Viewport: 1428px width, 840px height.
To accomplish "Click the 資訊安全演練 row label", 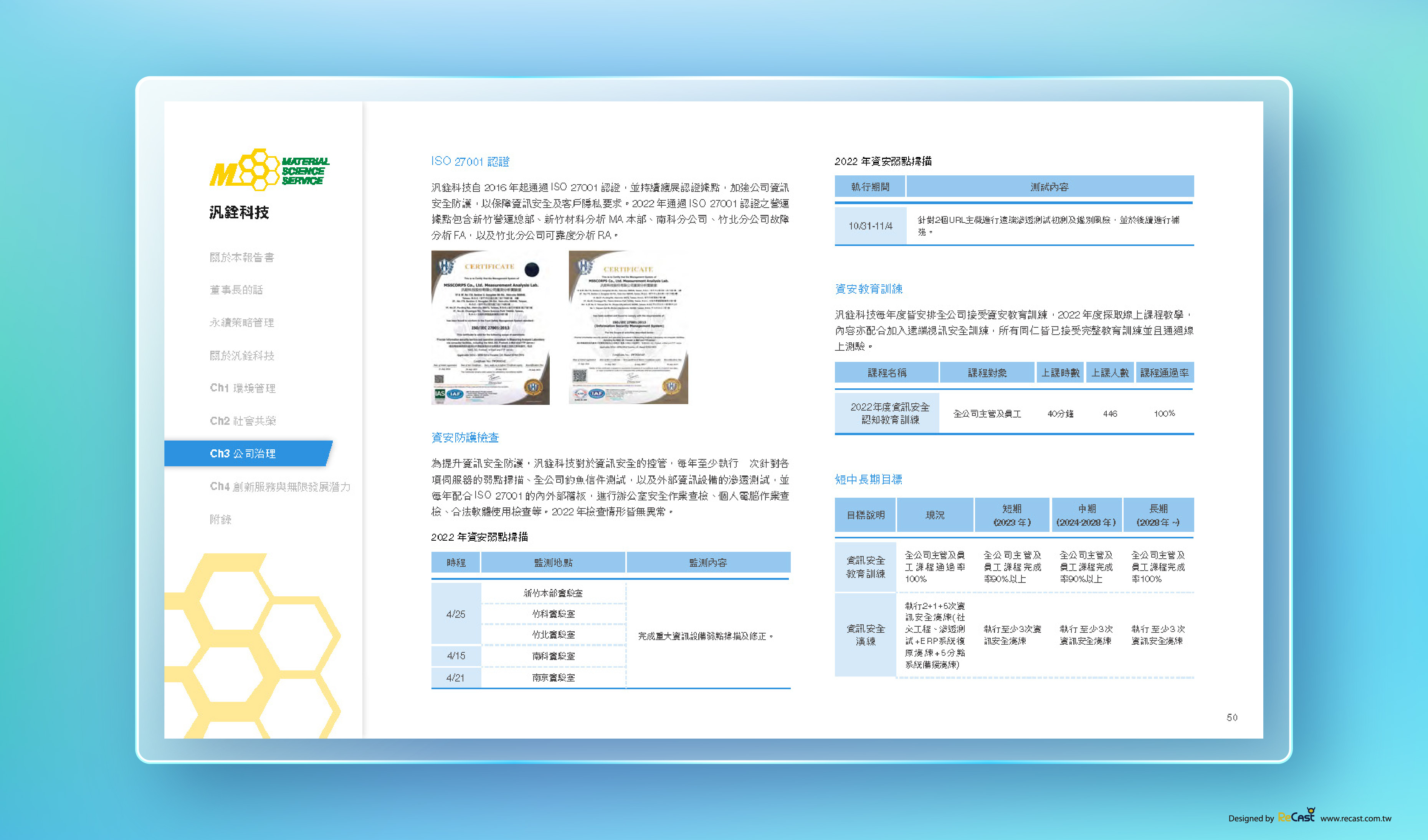I will [865, 635].
